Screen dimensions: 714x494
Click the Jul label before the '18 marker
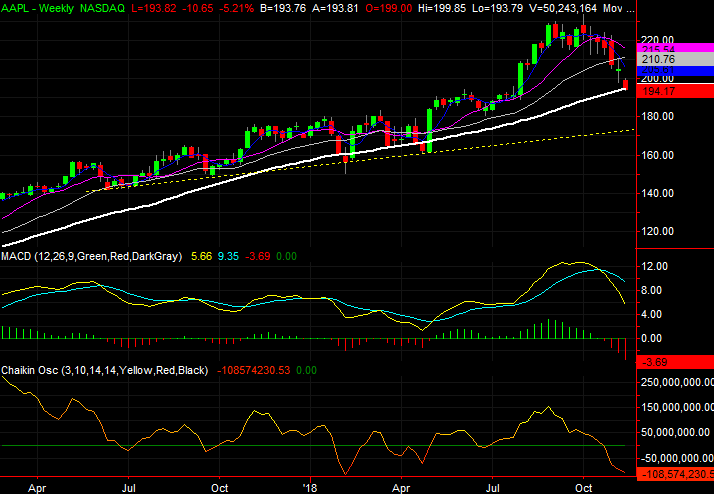pyautogui.click(x=128, y=488)
